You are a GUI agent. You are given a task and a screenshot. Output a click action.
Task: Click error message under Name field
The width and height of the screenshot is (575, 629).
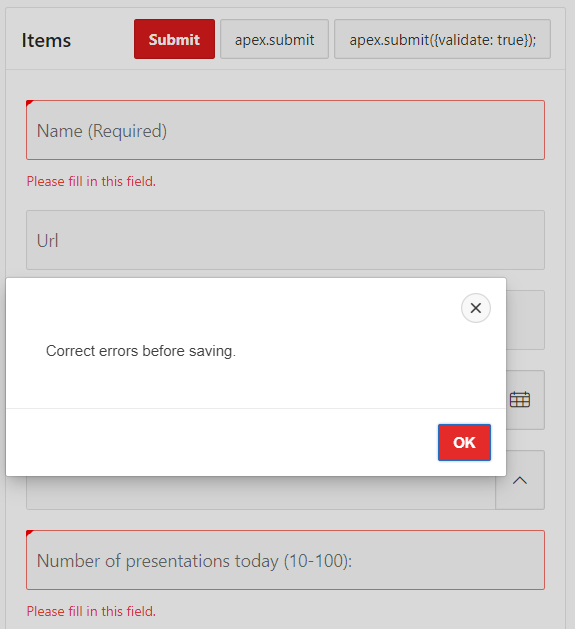[x=91, y=181]
